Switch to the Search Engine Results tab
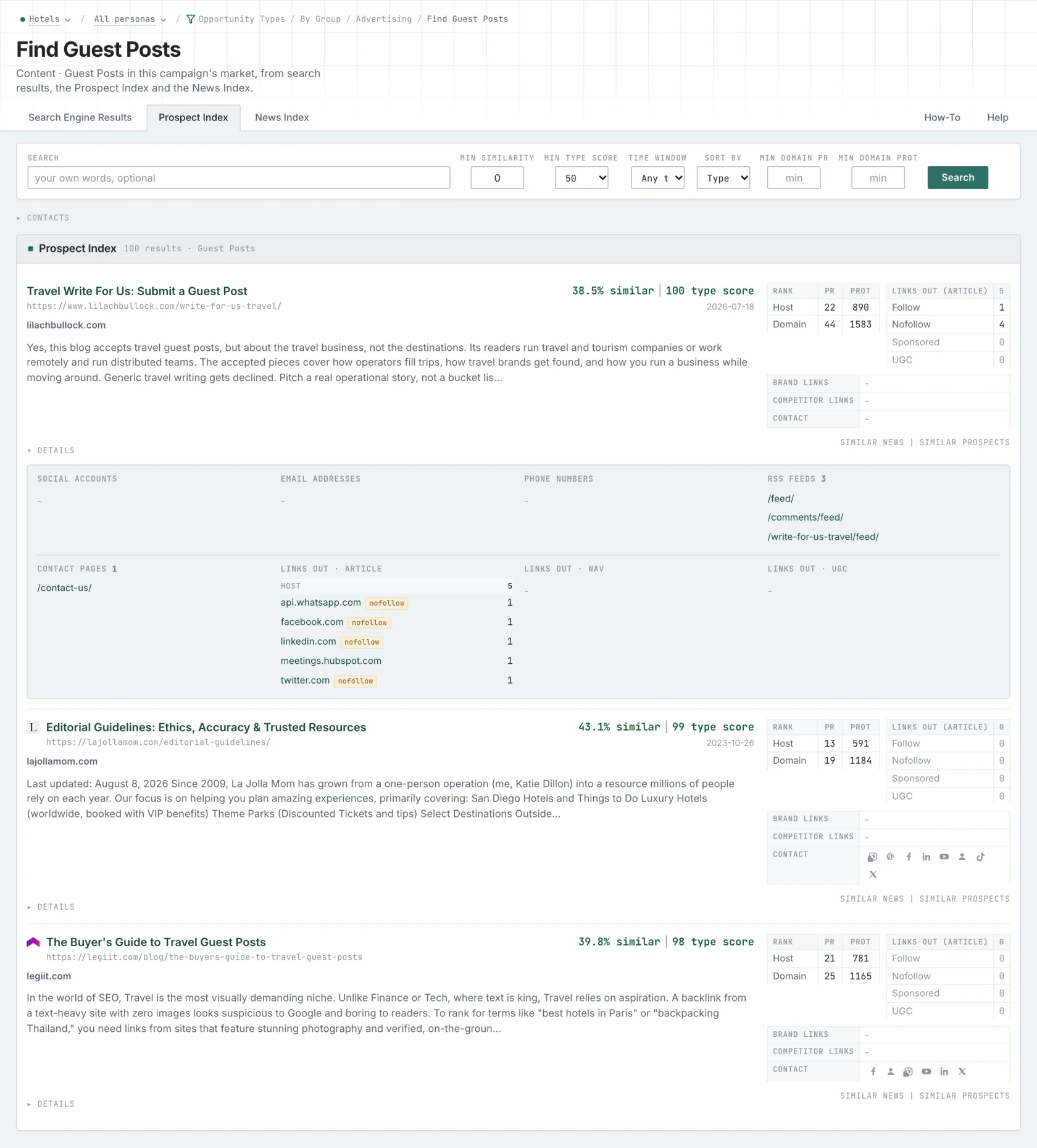This screenshot has width=1037, height=1148. (80, 117)
